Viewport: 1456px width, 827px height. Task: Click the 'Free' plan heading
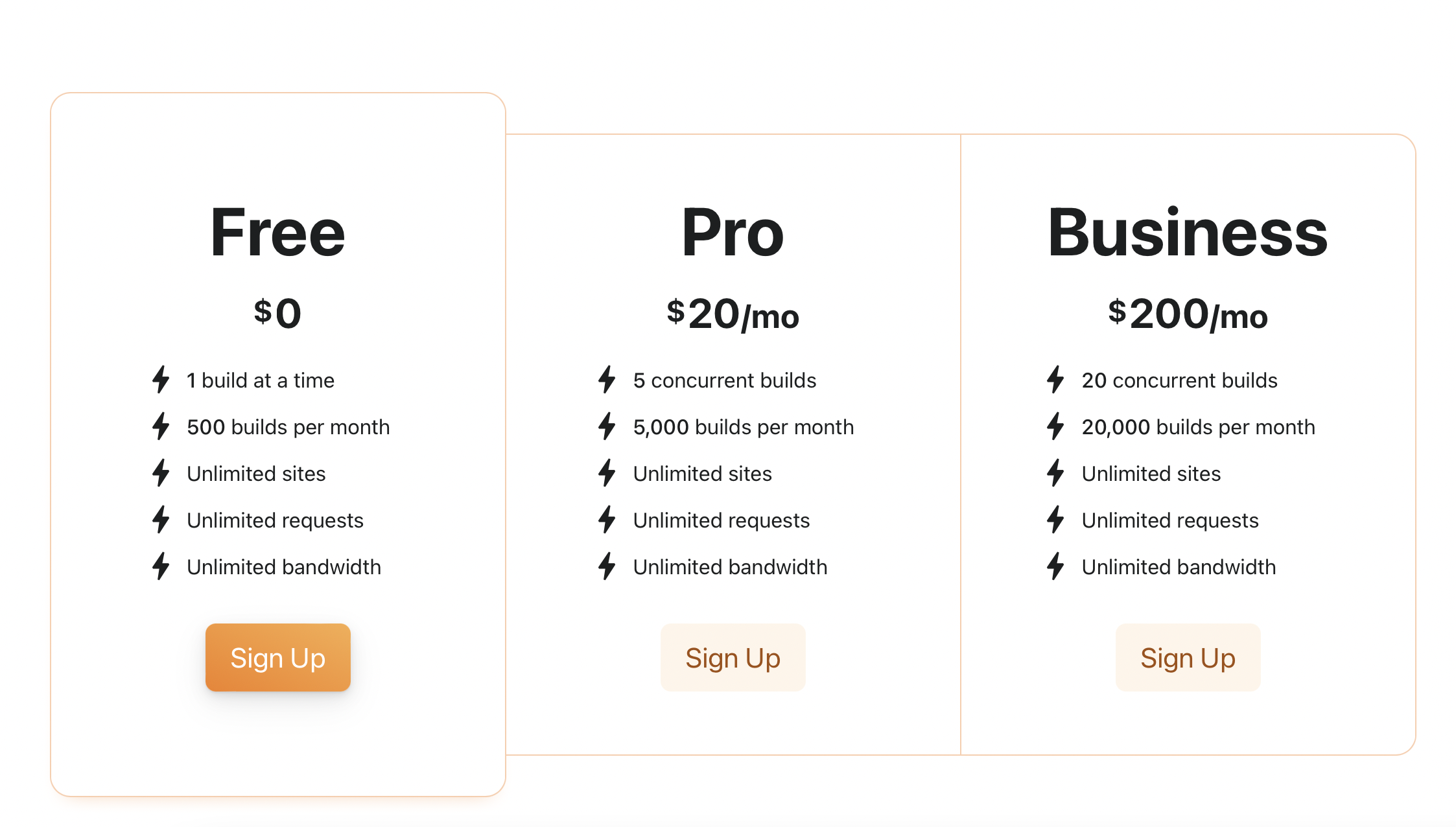tap(277, 233)
